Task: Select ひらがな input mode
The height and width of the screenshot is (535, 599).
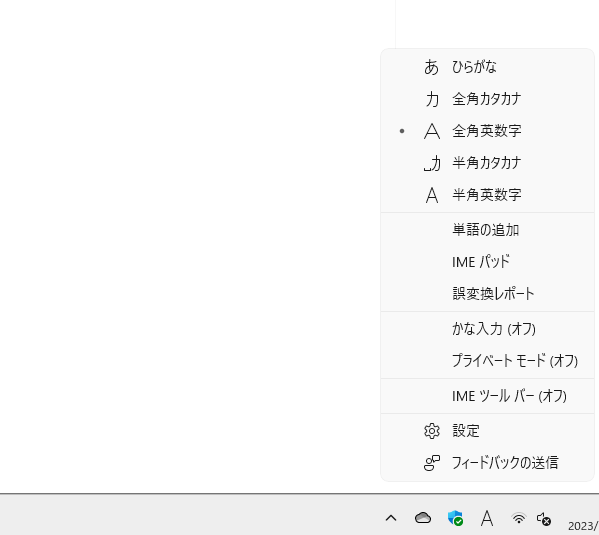Action: (487, 67)
